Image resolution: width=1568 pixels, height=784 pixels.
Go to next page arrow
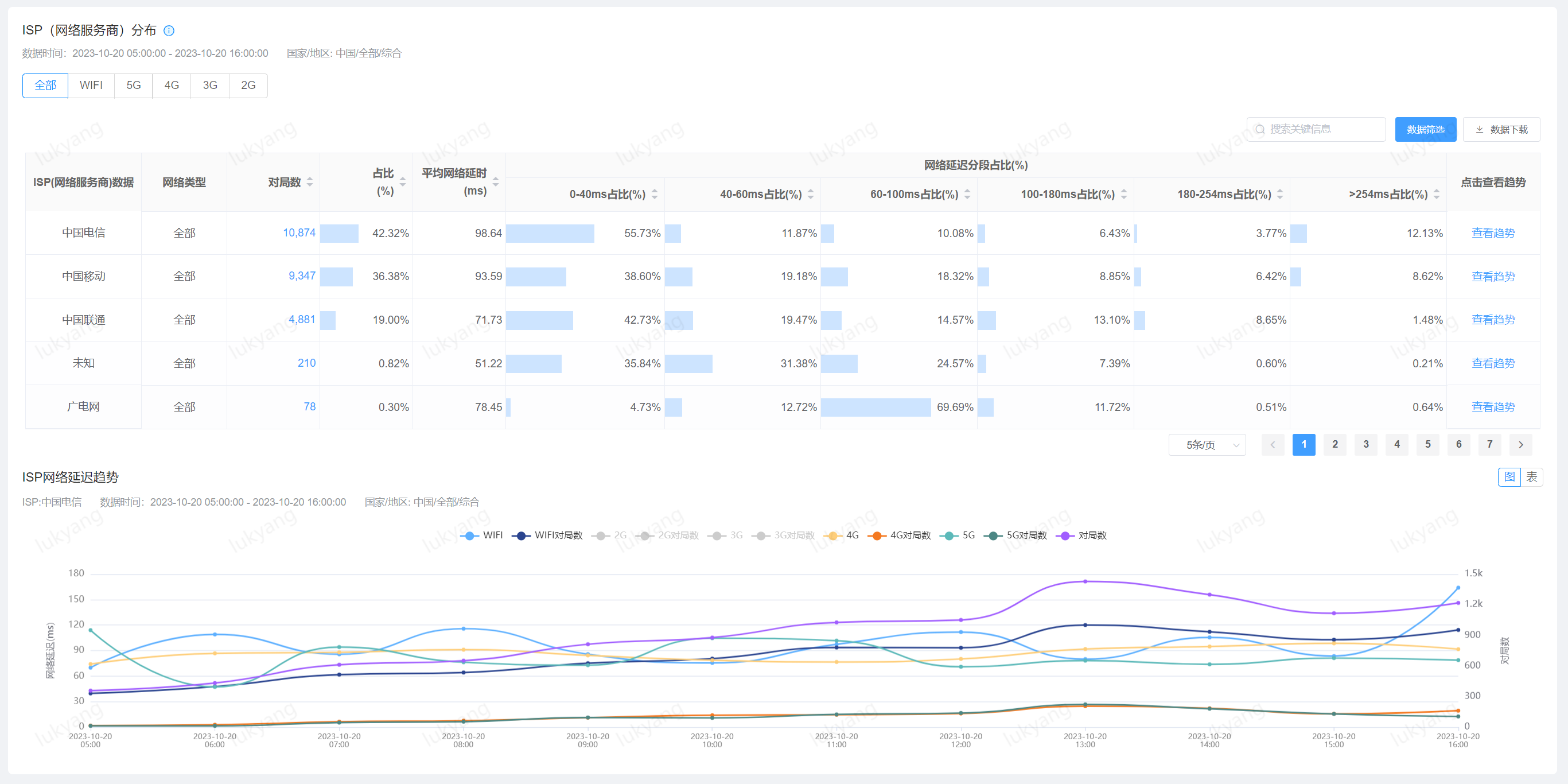pos(1520,444)
